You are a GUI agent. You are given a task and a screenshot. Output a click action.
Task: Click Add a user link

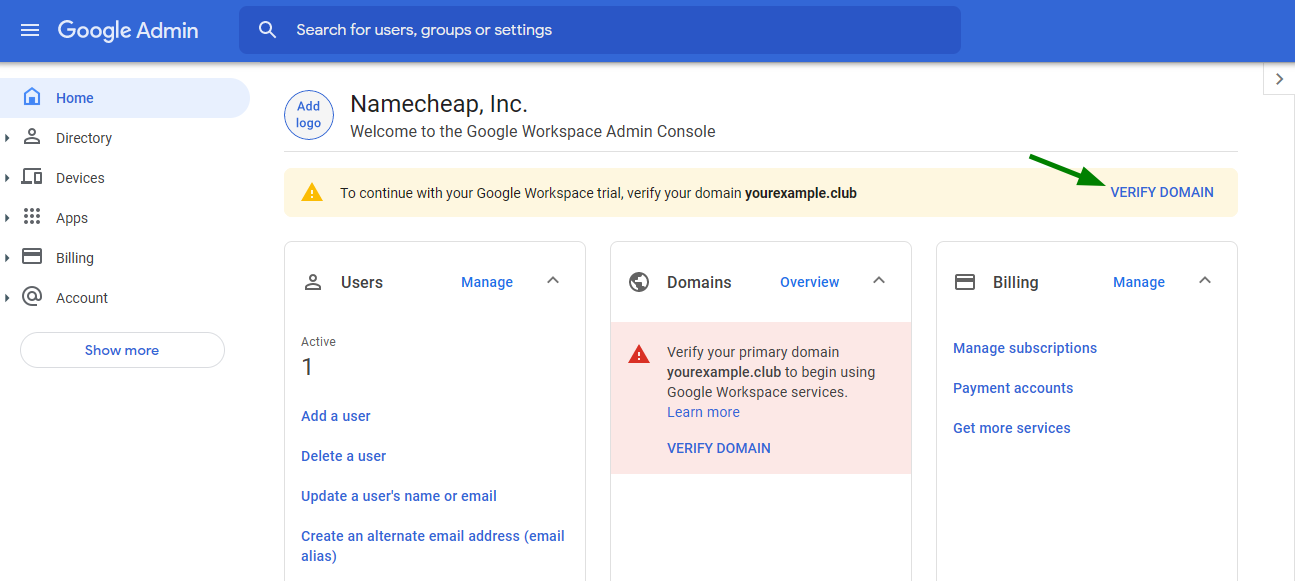pos(336,416)
